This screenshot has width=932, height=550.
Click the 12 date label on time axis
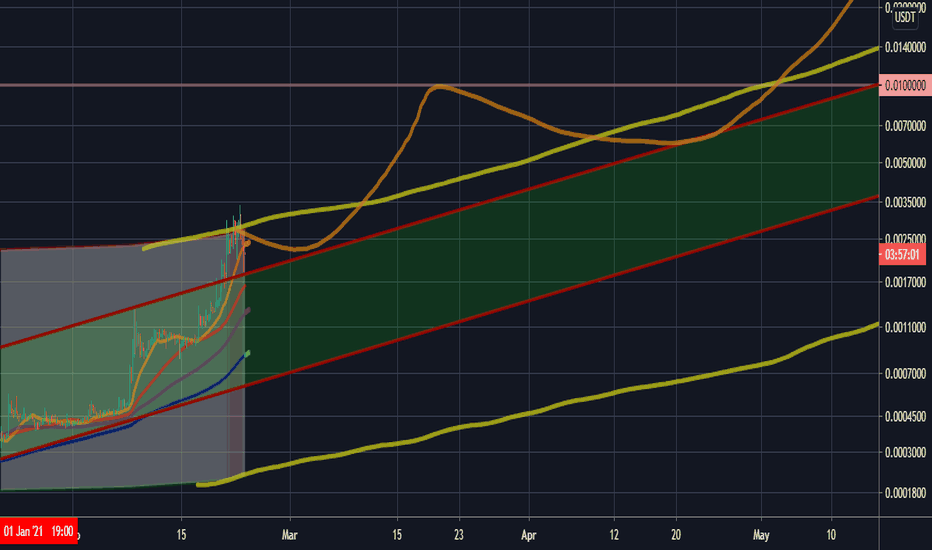pyautogui.click(x=614, y=535)
